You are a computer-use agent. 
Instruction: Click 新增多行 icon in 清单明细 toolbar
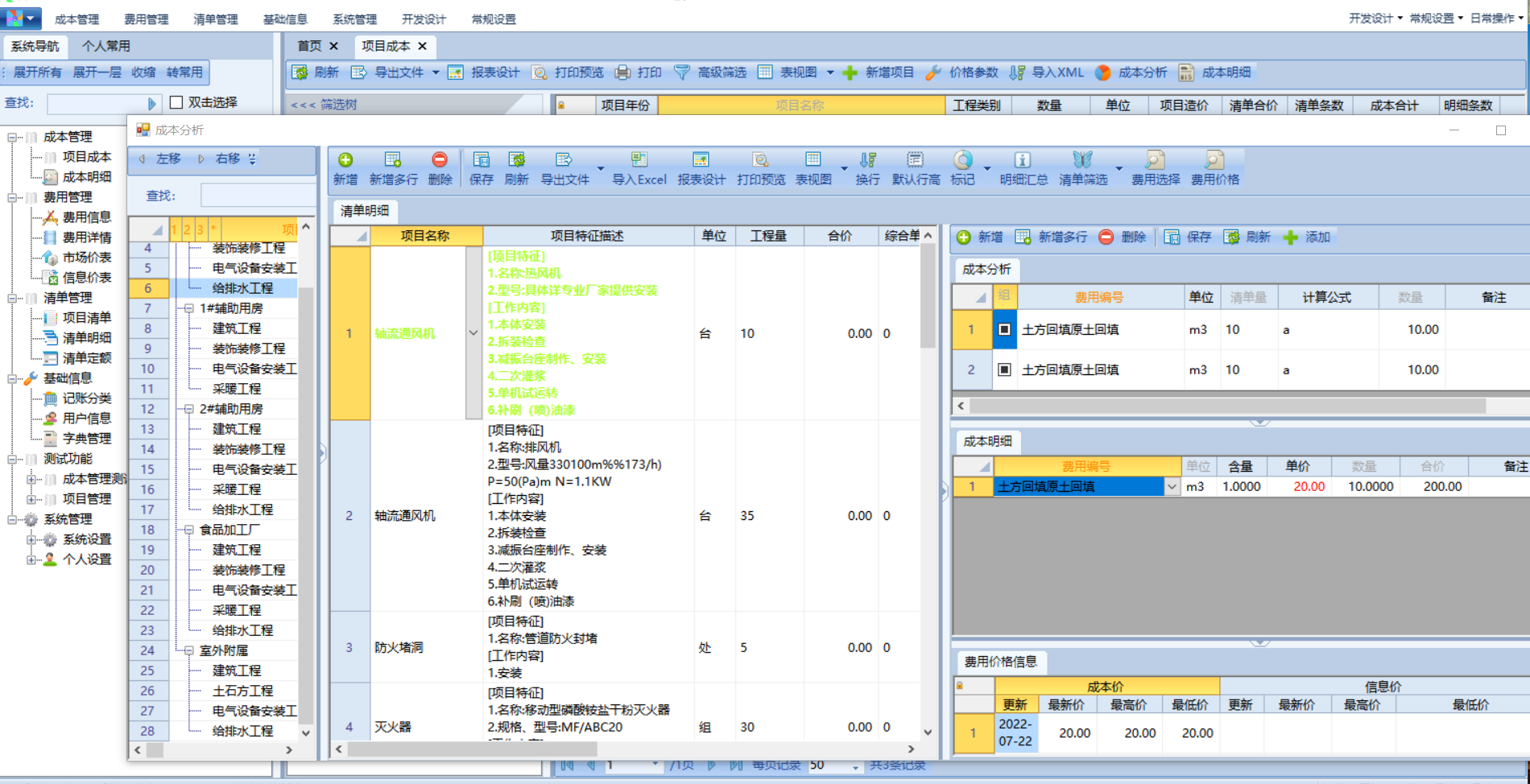[393, 160]
